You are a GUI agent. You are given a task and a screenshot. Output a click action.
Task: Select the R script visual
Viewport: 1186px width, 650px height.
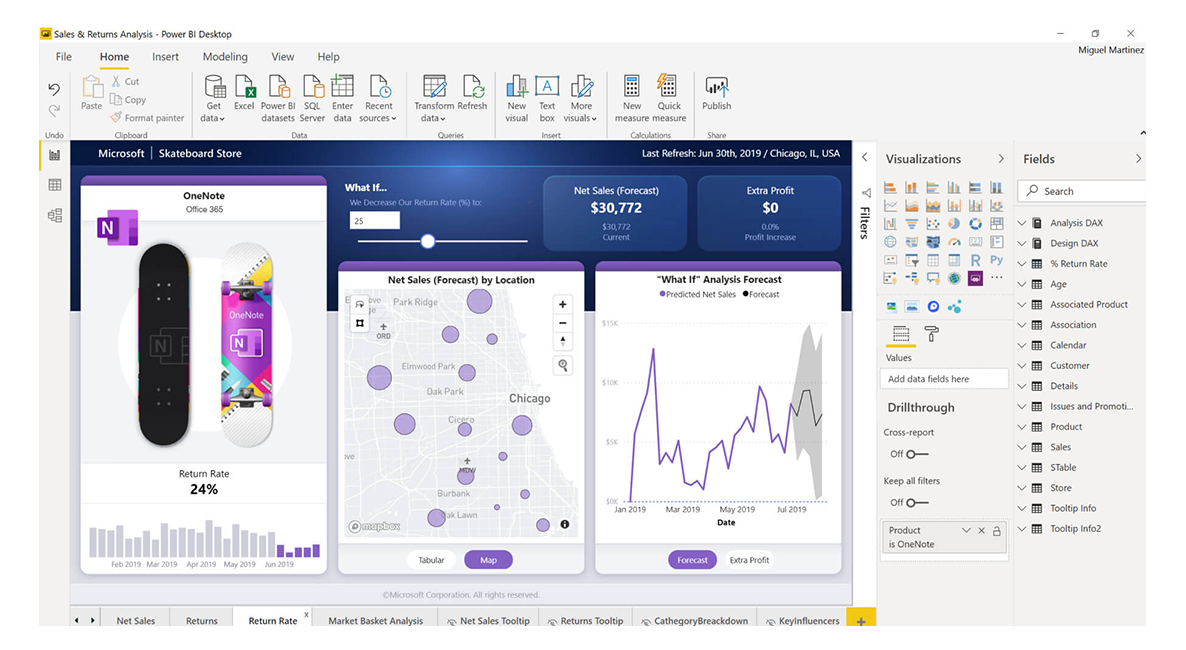975,260
